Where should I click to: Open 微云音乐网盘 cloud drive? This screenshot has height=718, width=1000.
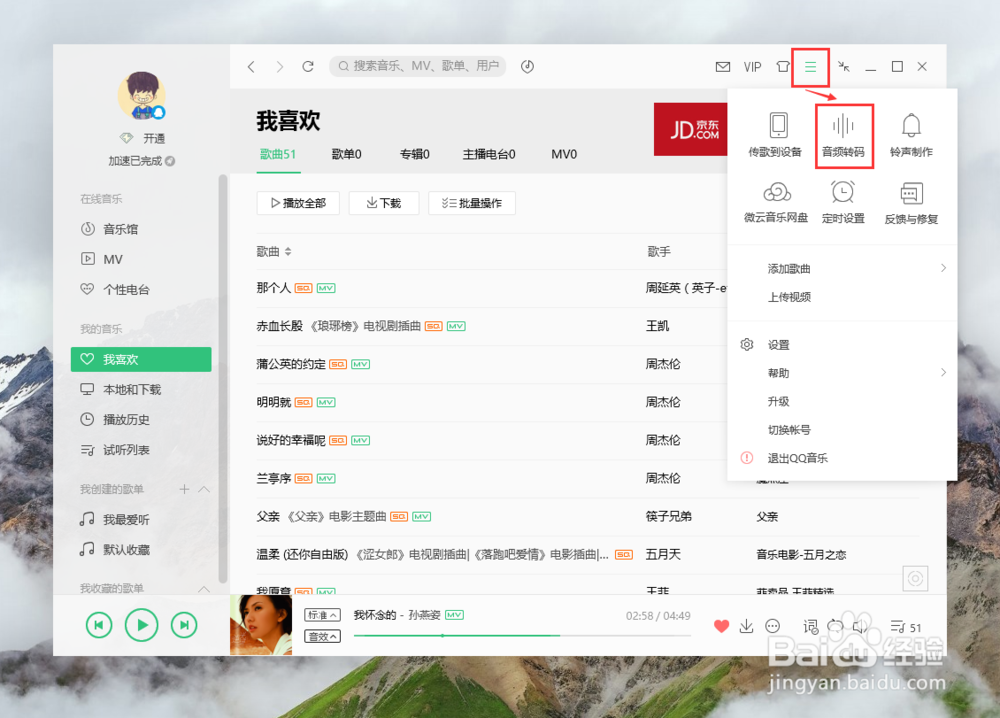(776, 202)
